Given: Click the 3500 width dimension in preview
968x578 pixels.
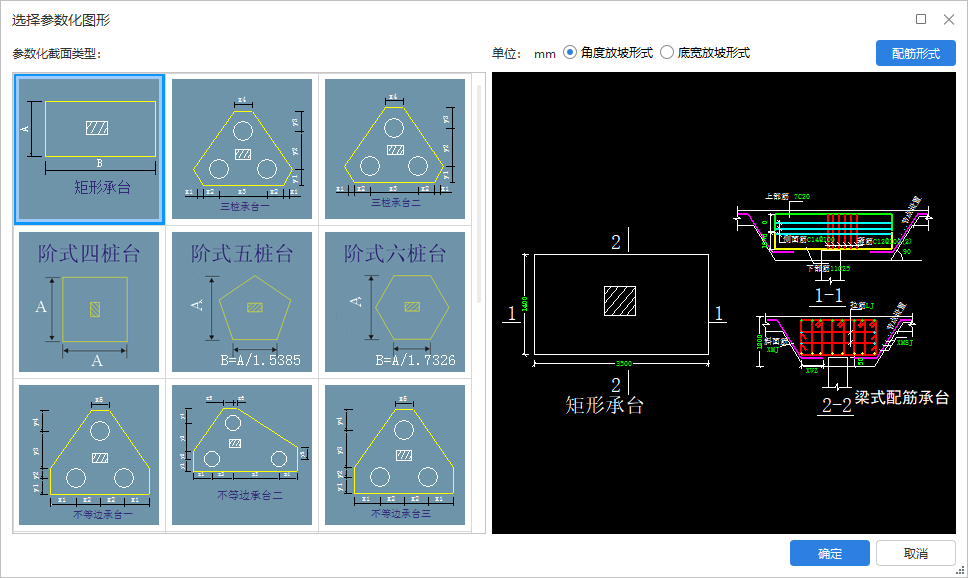Looking at the screenshot, I should tap(624, 363).
